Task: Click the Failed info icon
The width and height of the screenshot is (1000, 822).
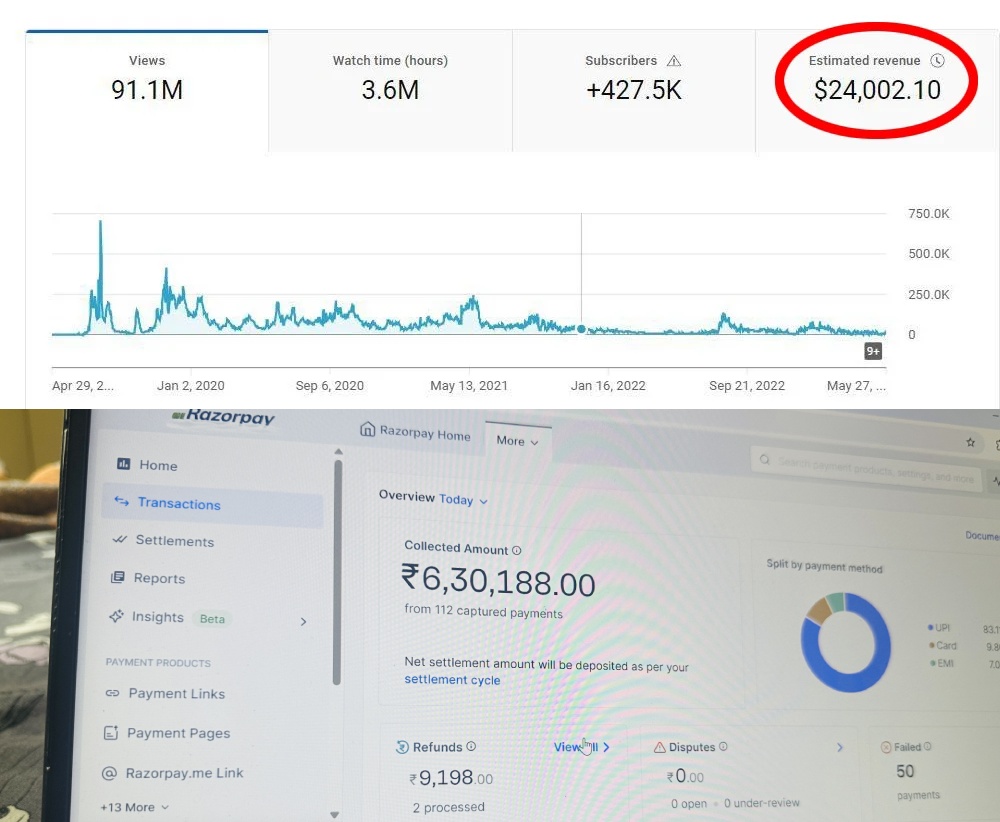Action: tap(927, 746)
